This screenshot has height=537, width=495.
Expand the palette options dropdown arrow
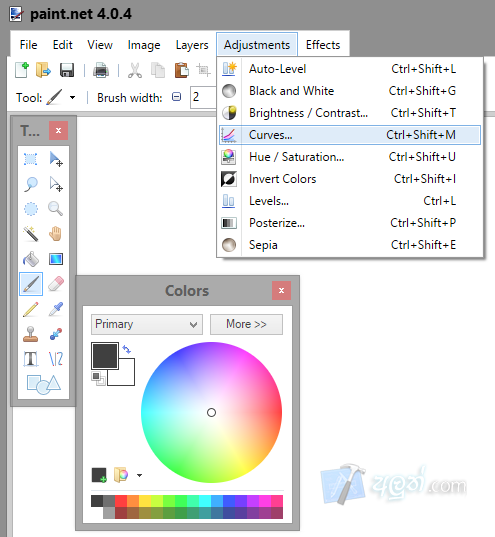139,475
